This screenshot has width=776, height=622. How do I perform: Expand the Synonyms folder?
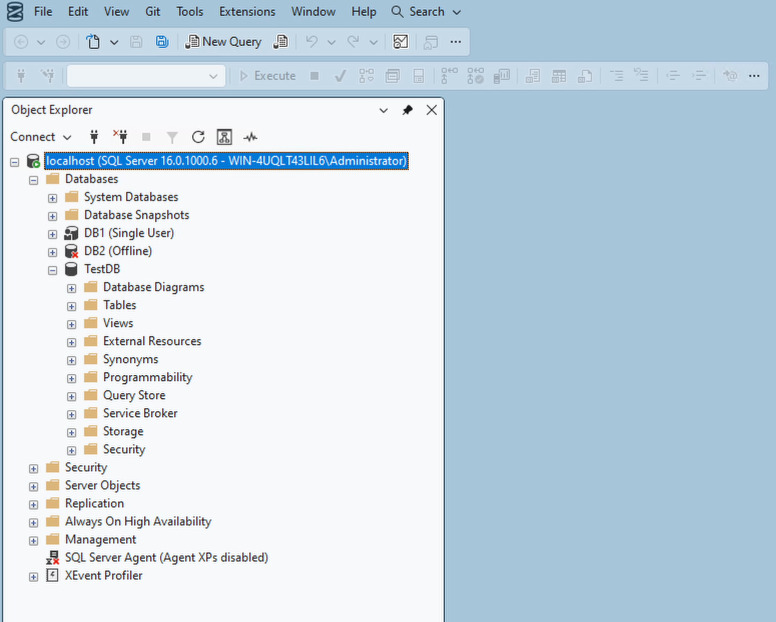click(72, 361)
